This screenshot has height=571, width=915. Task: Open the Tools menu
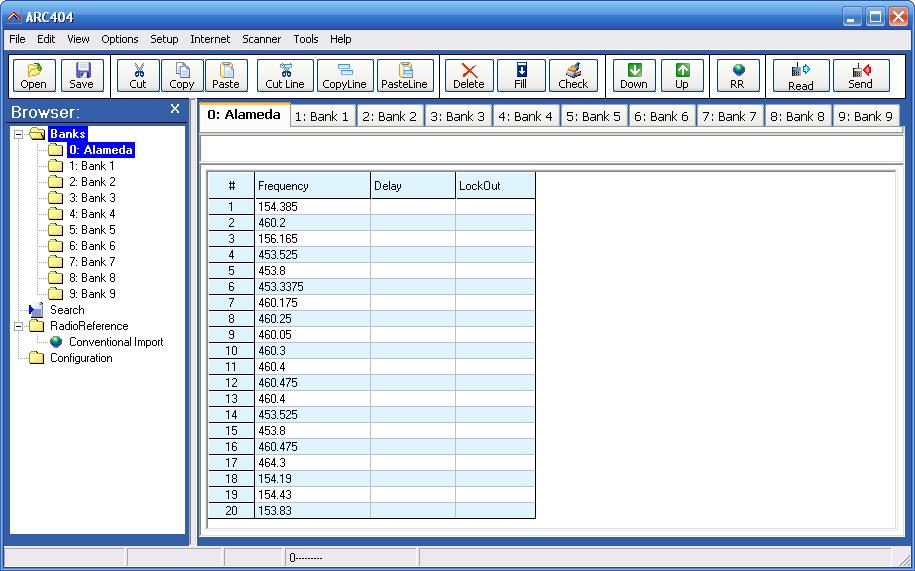(306, 39)
